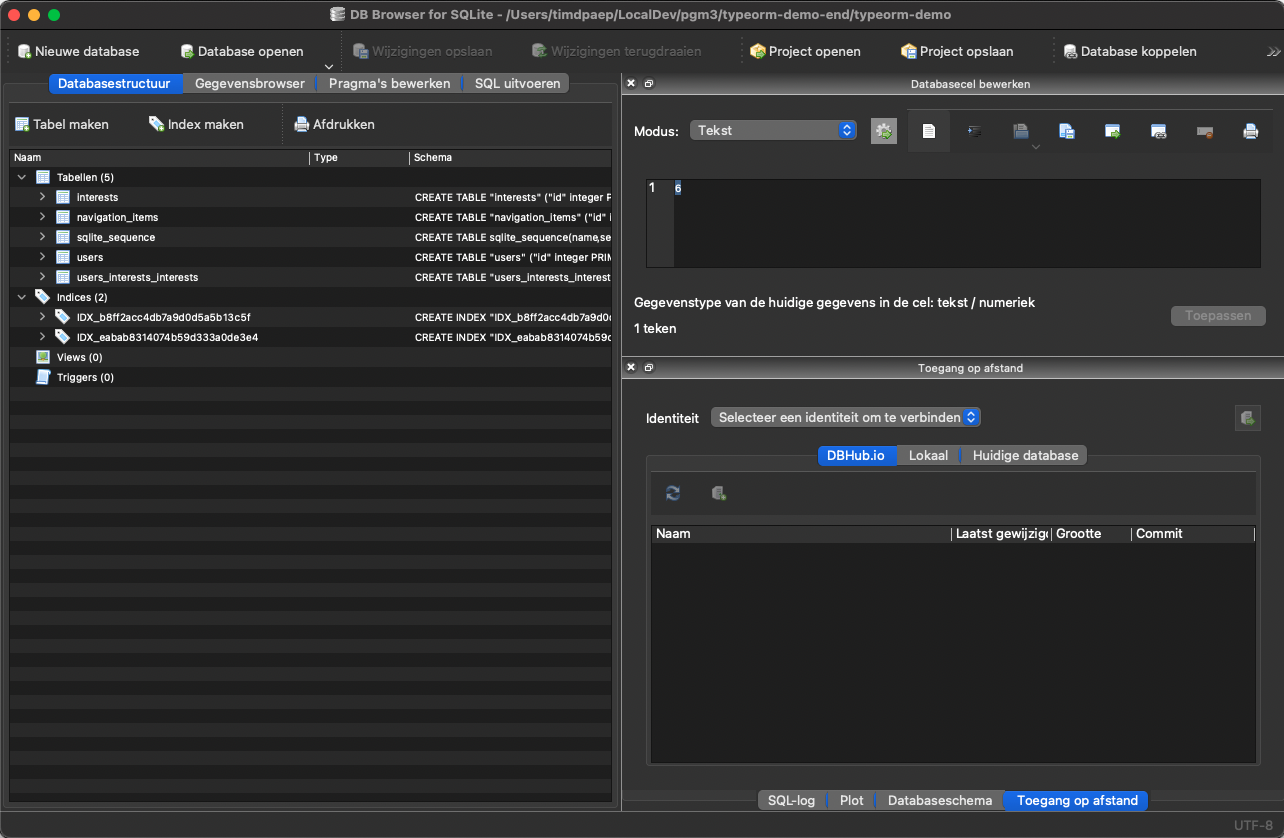Collapse the Indices tree group
Image resolution: width=1284 pixels, height=838 pixels.
pos(22,297)
